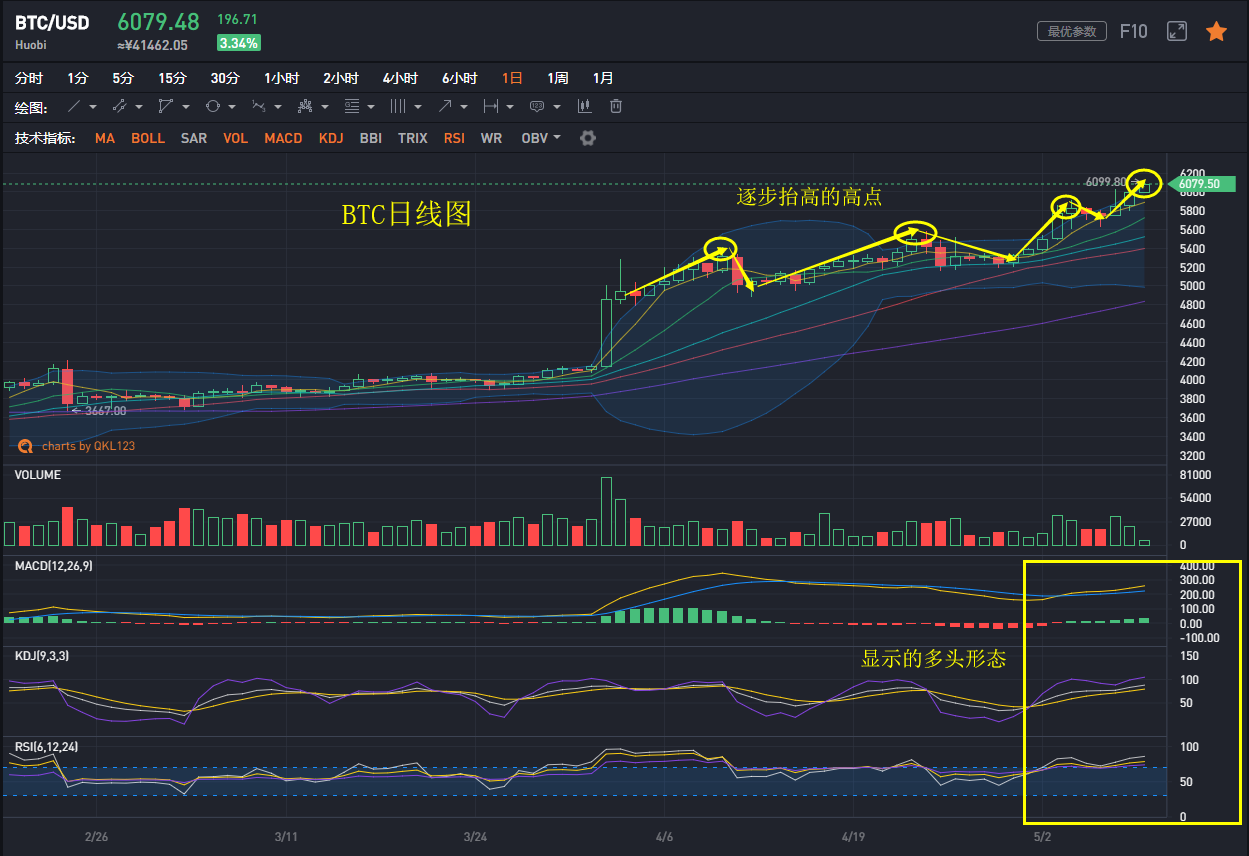Toggle the BOLL indicator
The image size is (1249, 856).
(x=148, y=138)
